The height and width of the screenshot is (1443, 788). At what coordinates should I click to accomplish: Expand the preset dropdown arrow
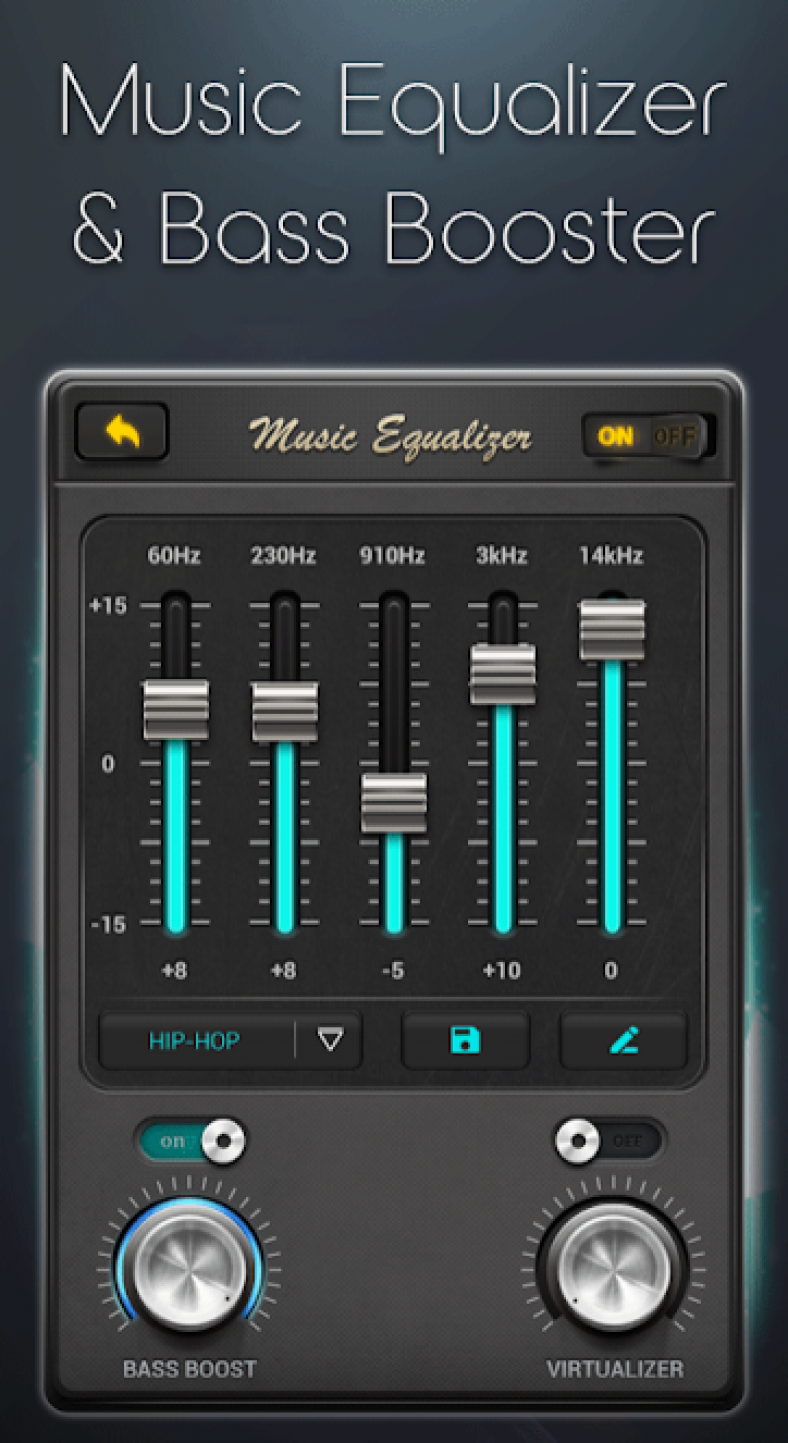click(x=330, y=1041)
